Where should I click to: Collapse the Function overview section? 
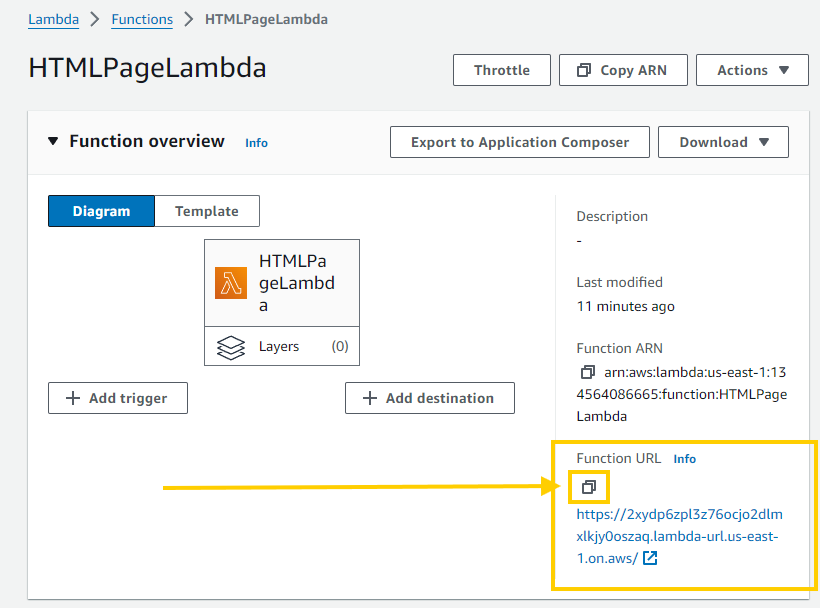(x=54, y=142)
